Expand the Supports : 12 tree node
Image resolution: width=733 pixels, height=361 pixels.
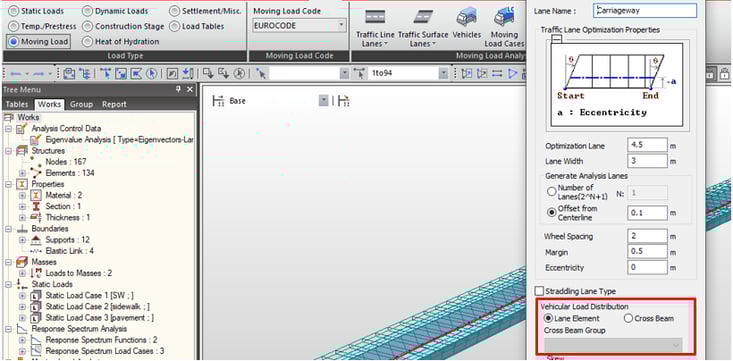click(22, 240)
